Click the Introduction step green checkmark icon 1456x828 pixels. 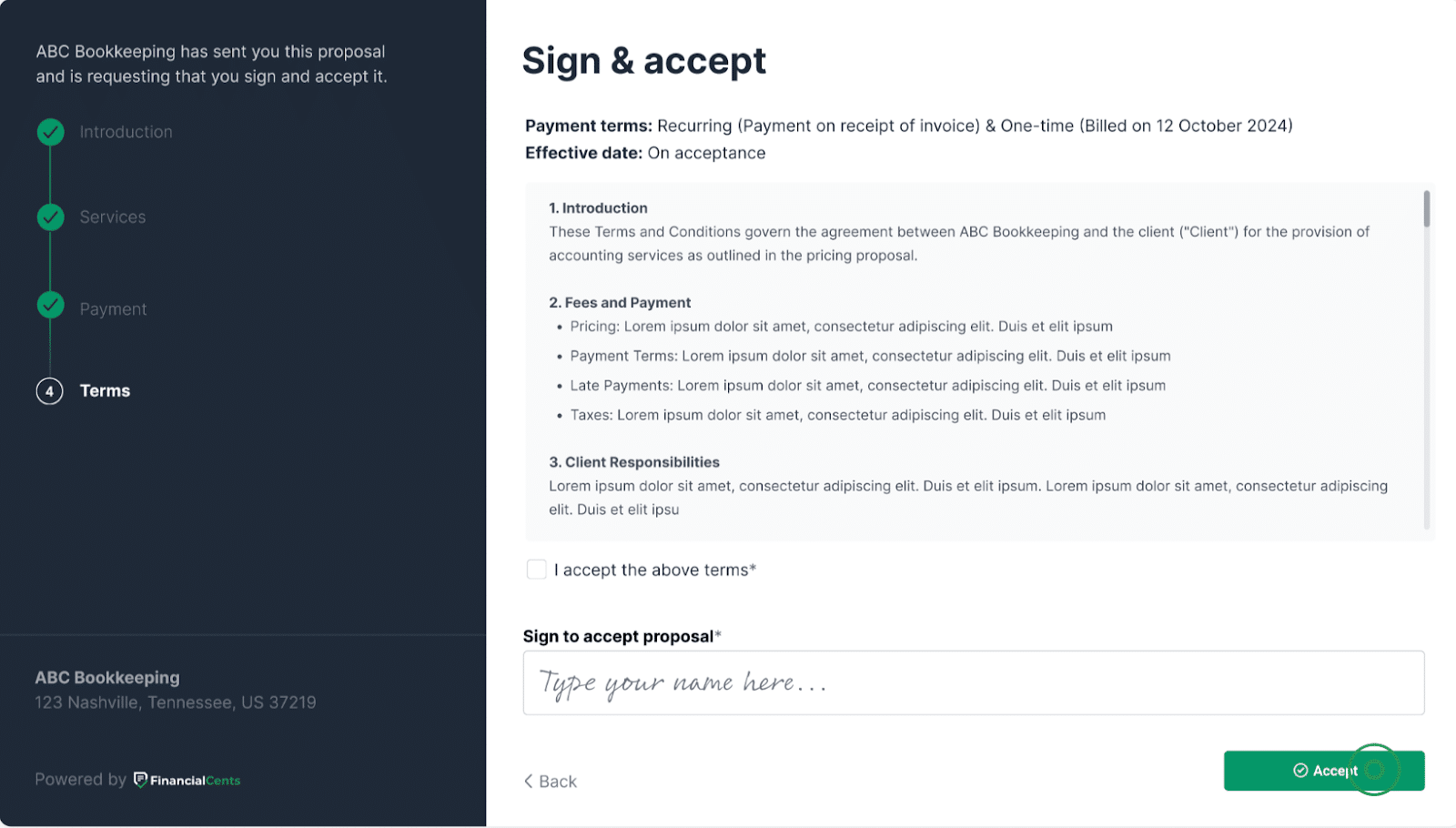(51, 132)
